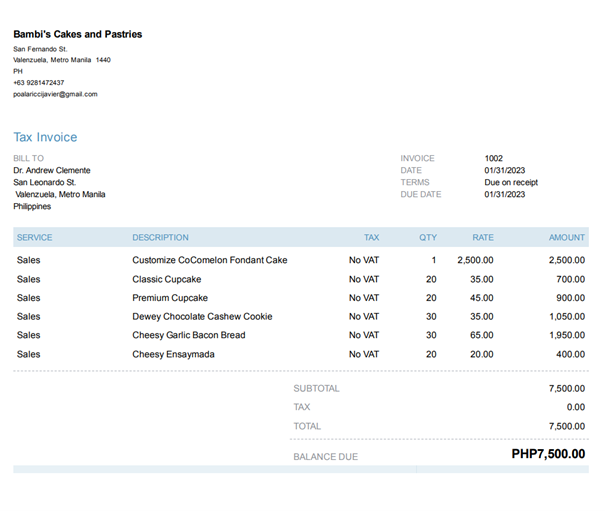Click the AMOUNT column header
This screenshot has height=511, width=605.
567,237
